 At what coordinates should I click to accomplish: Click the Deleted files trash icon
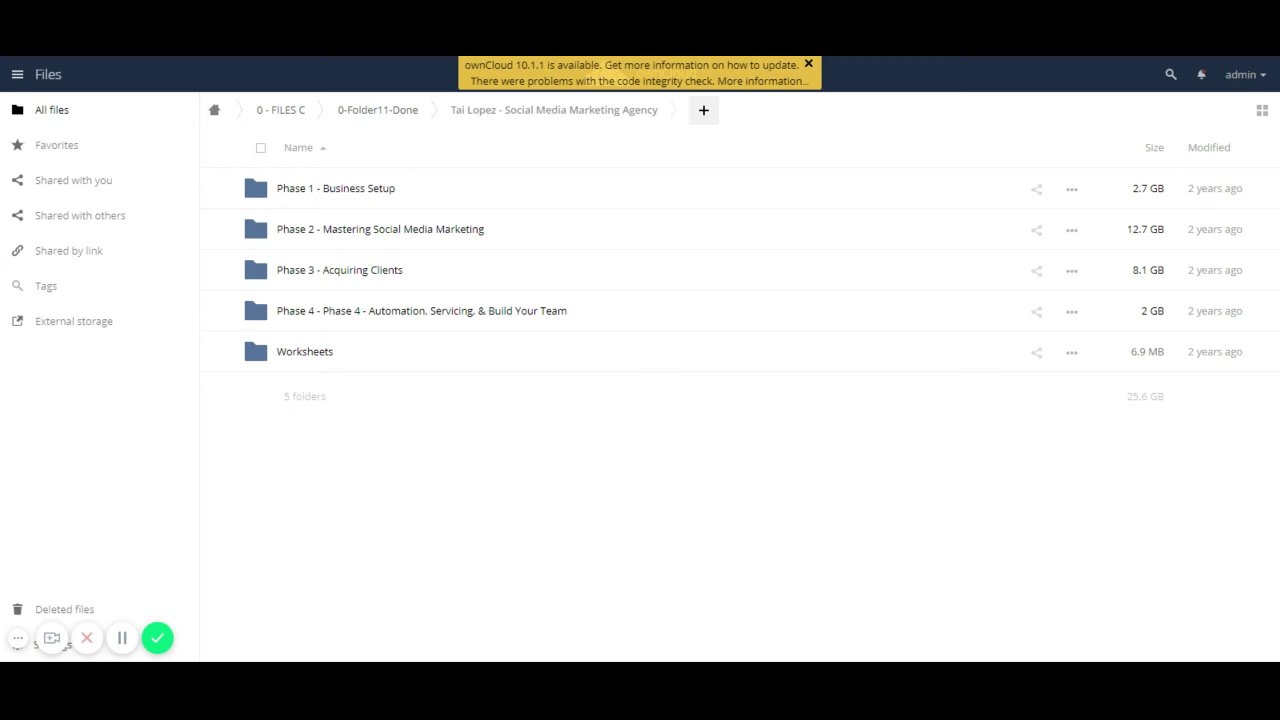coord(17,609)
